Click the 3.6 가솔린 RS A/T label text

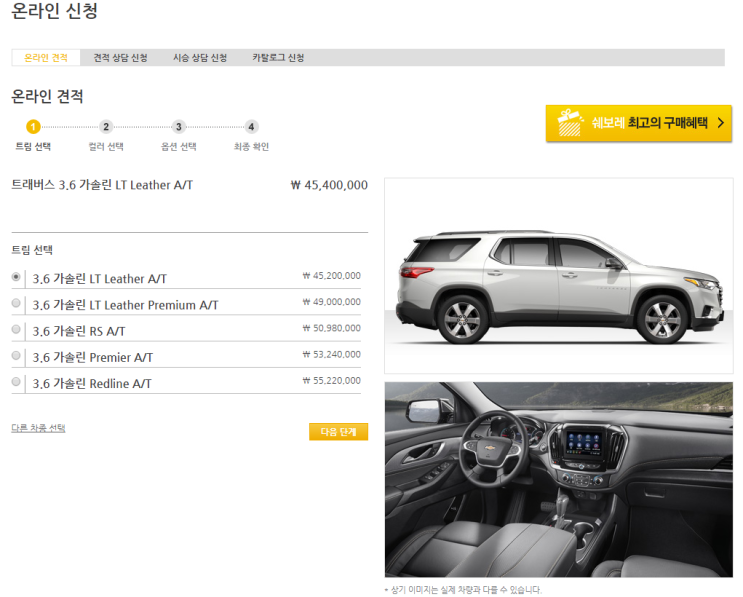(79, 331)
